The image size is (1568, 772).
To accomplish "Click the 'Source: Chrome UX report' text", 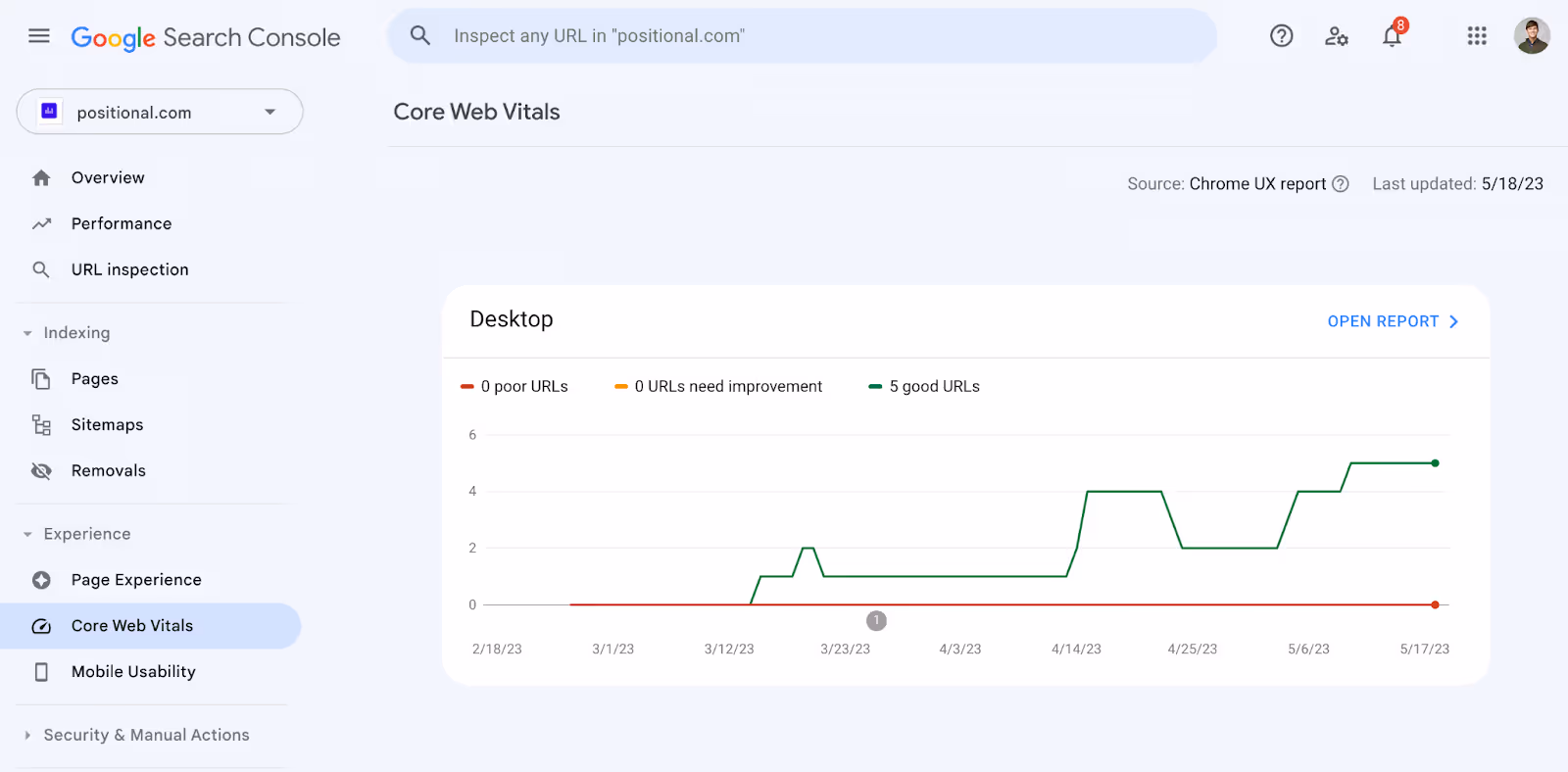I will pyautogui.click(x=1226, y=184).
